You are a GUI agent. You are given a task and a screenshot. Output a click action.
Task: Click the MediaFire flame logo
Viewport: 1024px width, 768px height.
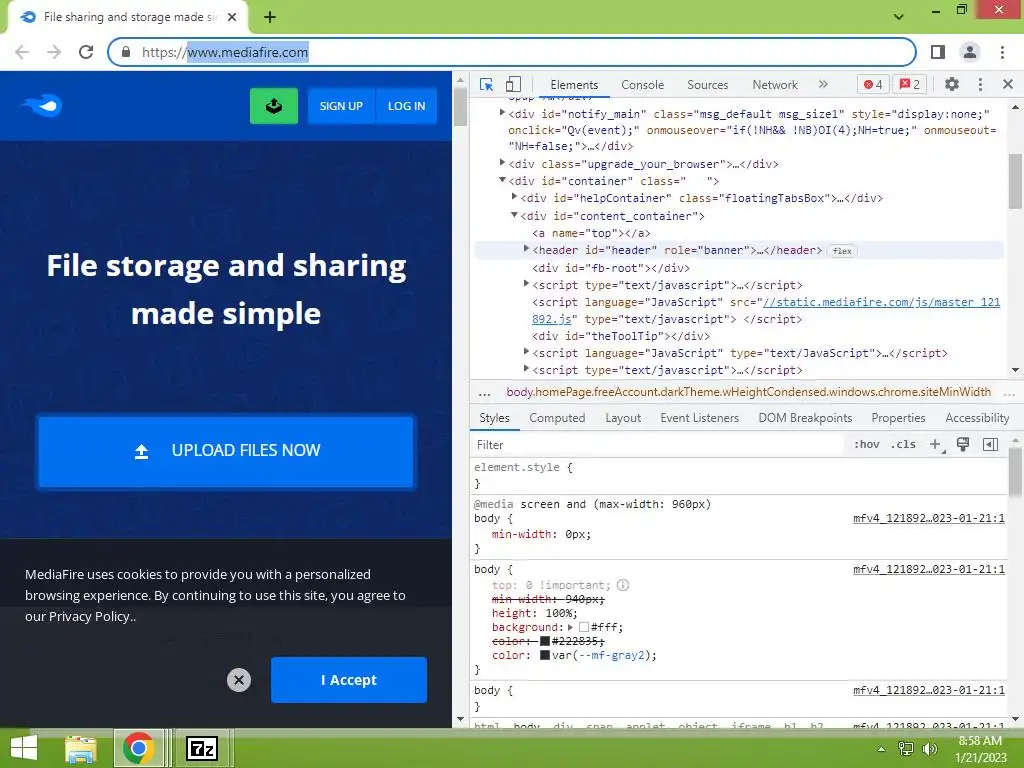coord(42,105)
